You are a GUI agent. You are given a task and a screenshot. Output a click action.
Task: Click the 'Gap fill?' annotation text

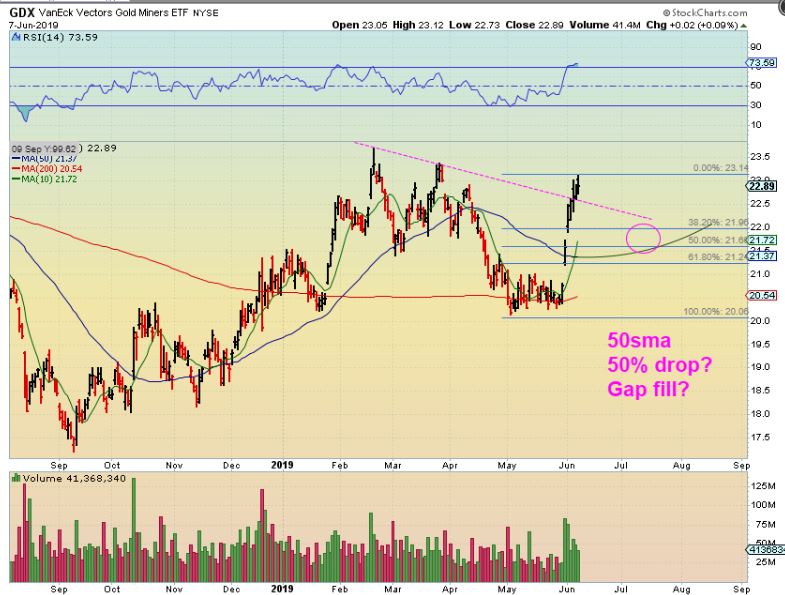[x=648, y=389]
